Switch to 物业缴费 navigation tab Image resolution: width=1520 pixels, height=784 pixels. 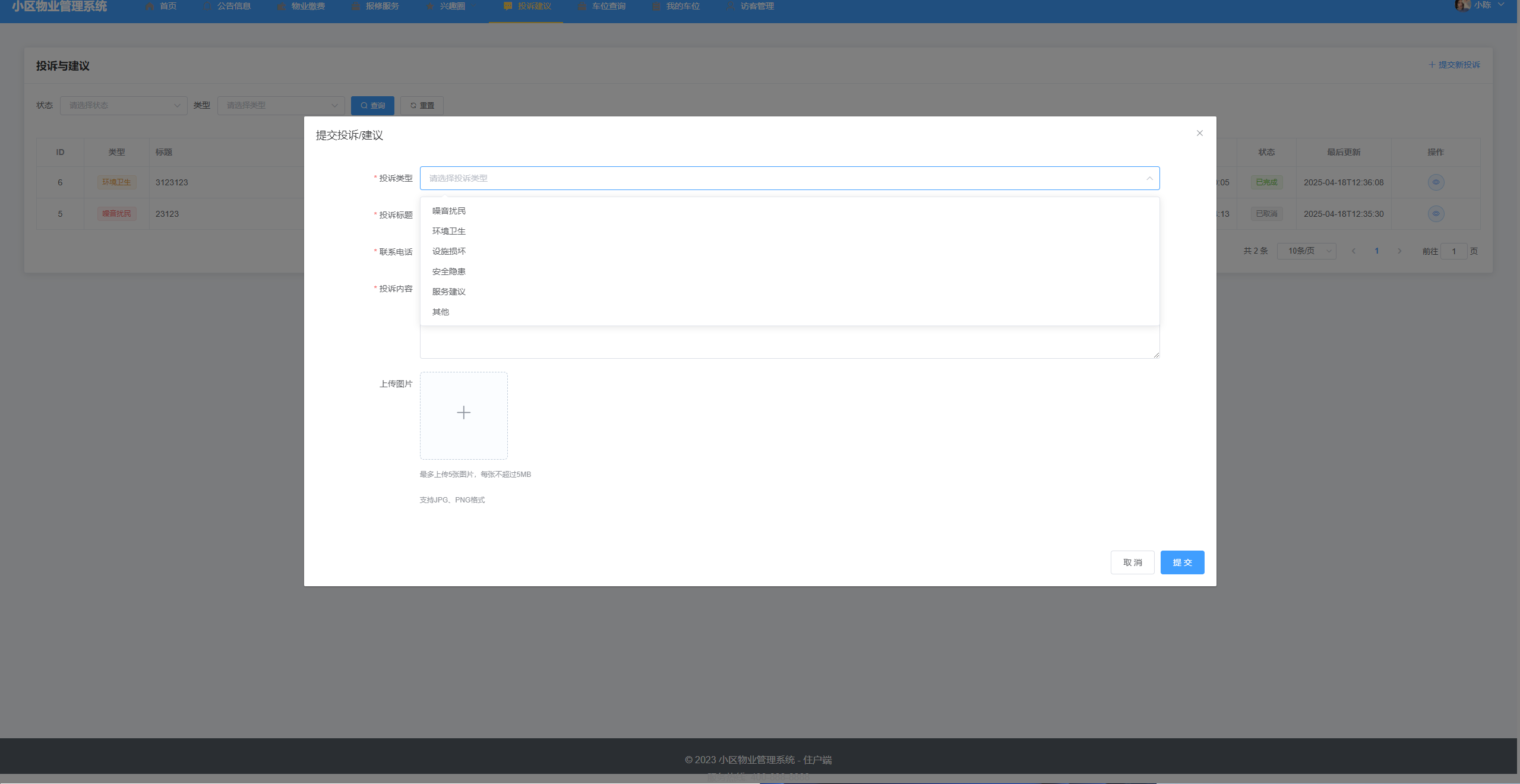(301, 7)
